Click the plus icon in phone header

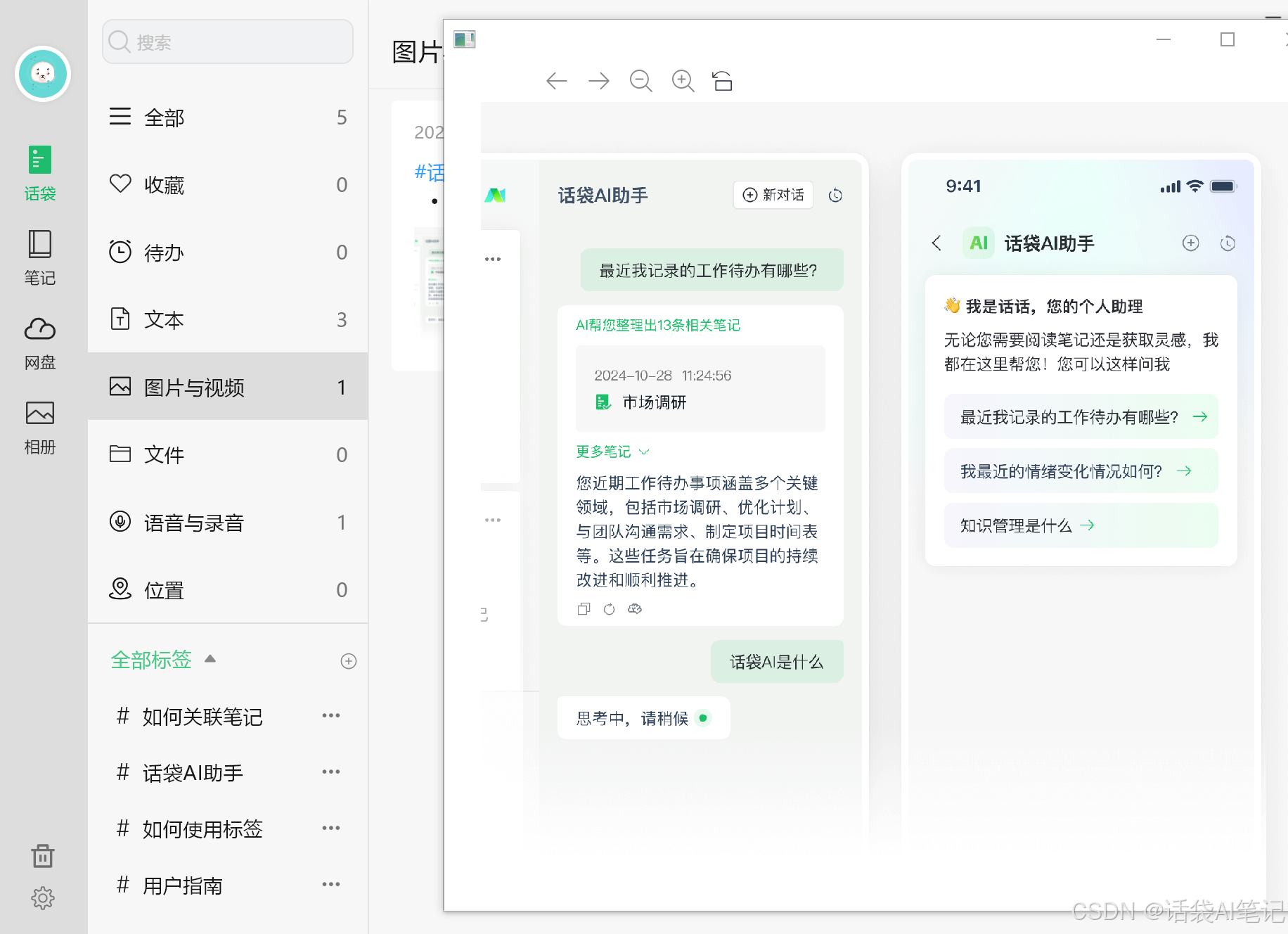pos(1191,243)
